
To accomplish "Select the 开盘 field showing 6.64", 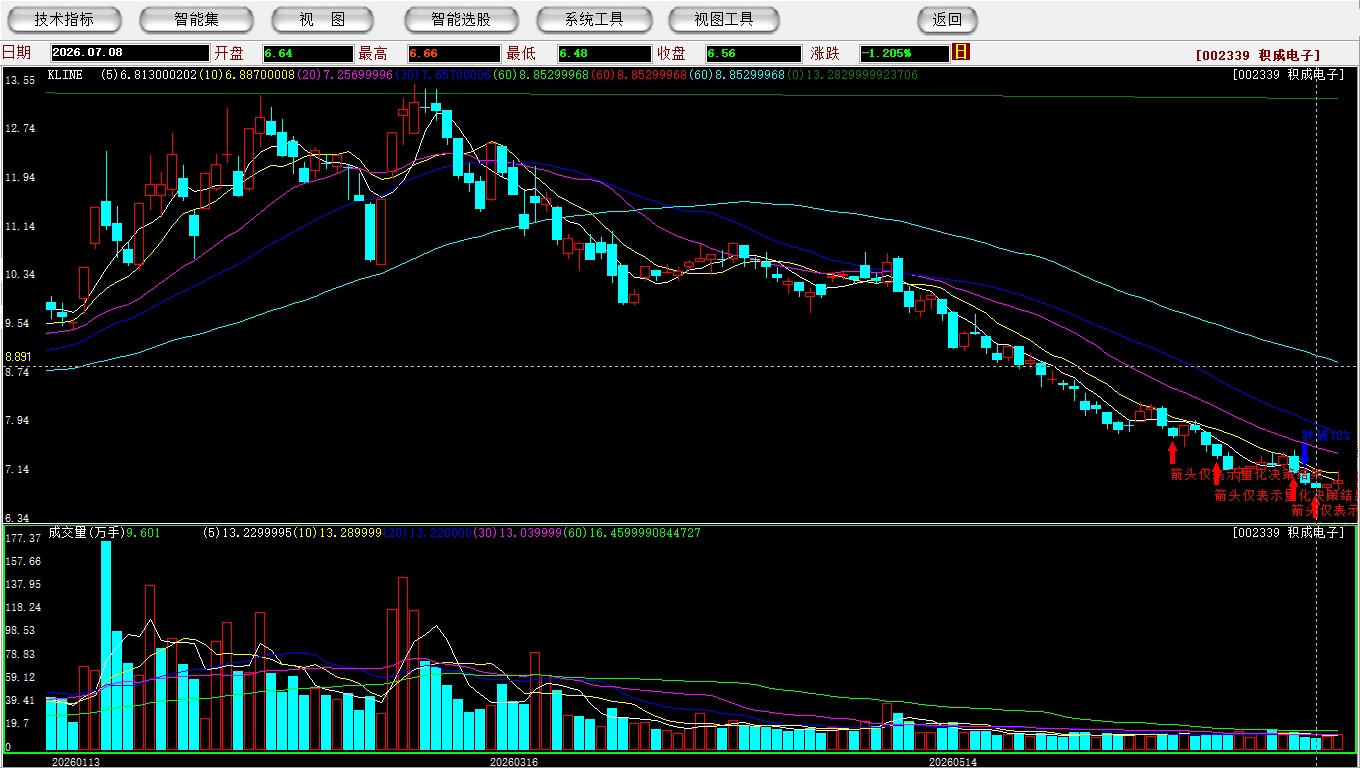I will tap(308, 53).
